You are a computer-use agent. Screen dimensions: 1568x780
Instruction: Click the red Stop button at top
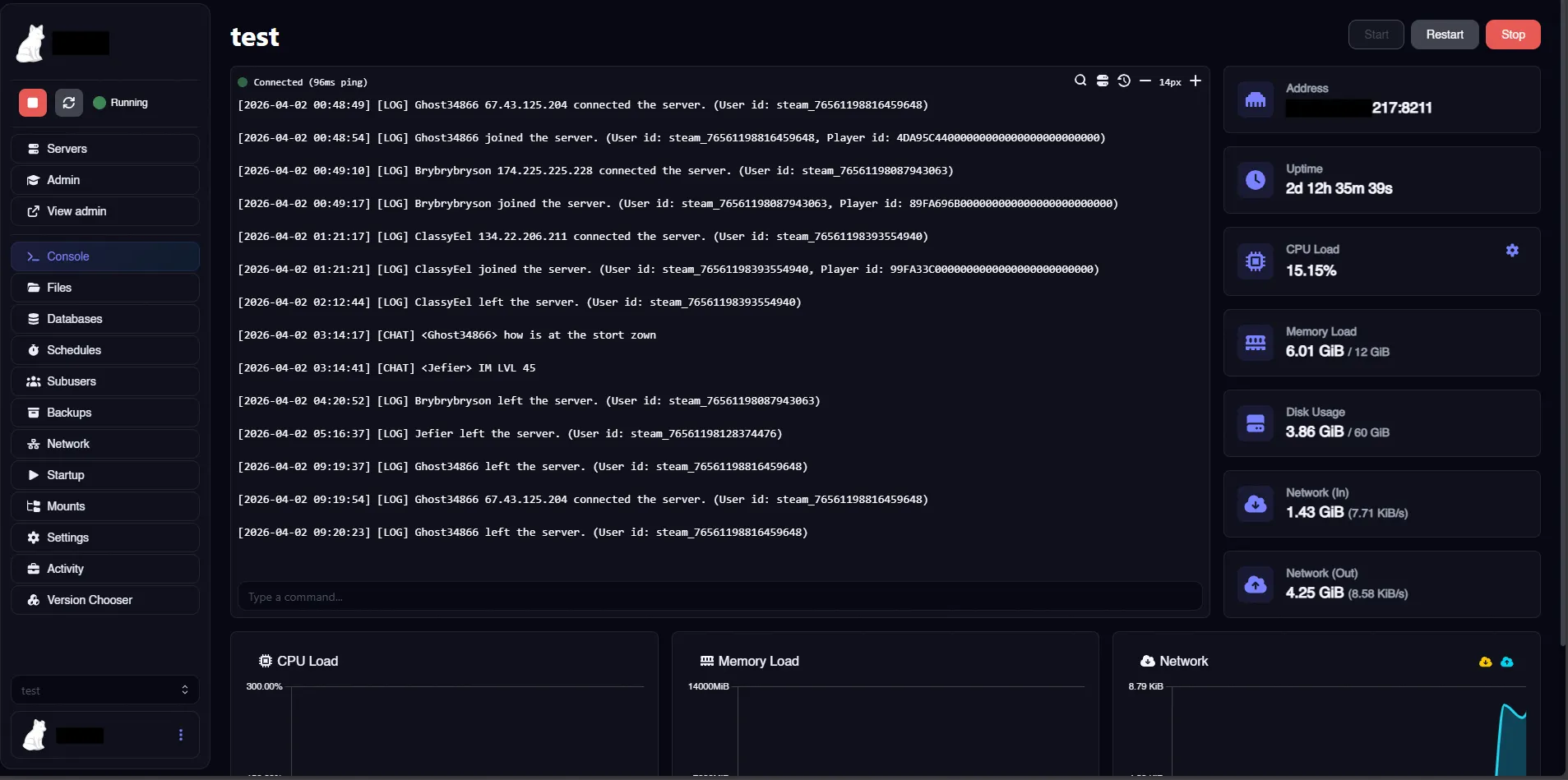[x=1512, y=35]
